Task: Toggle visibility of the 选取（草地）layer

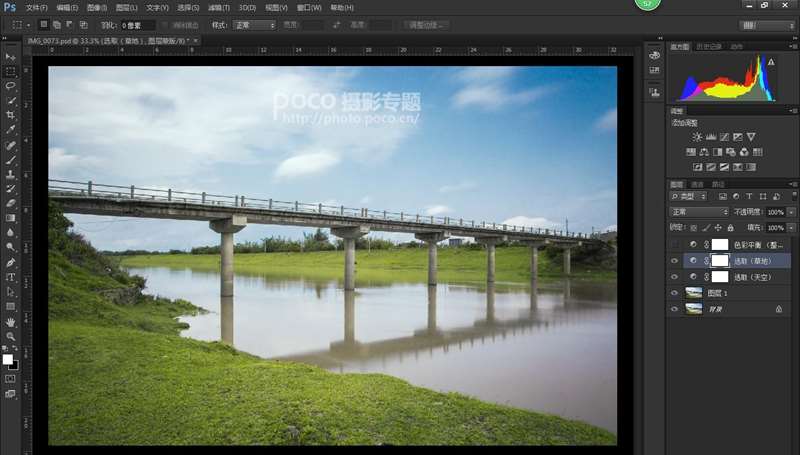Action: pos(674,260)
